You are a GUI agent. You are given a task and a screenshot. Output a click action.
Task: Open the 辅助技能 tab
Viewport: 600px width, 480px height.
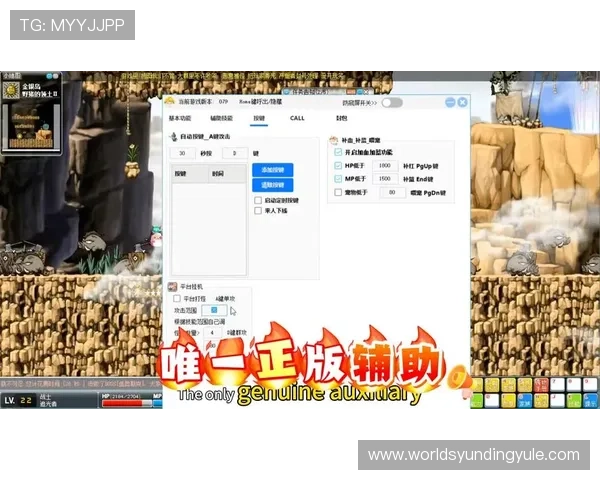(221, 118)
